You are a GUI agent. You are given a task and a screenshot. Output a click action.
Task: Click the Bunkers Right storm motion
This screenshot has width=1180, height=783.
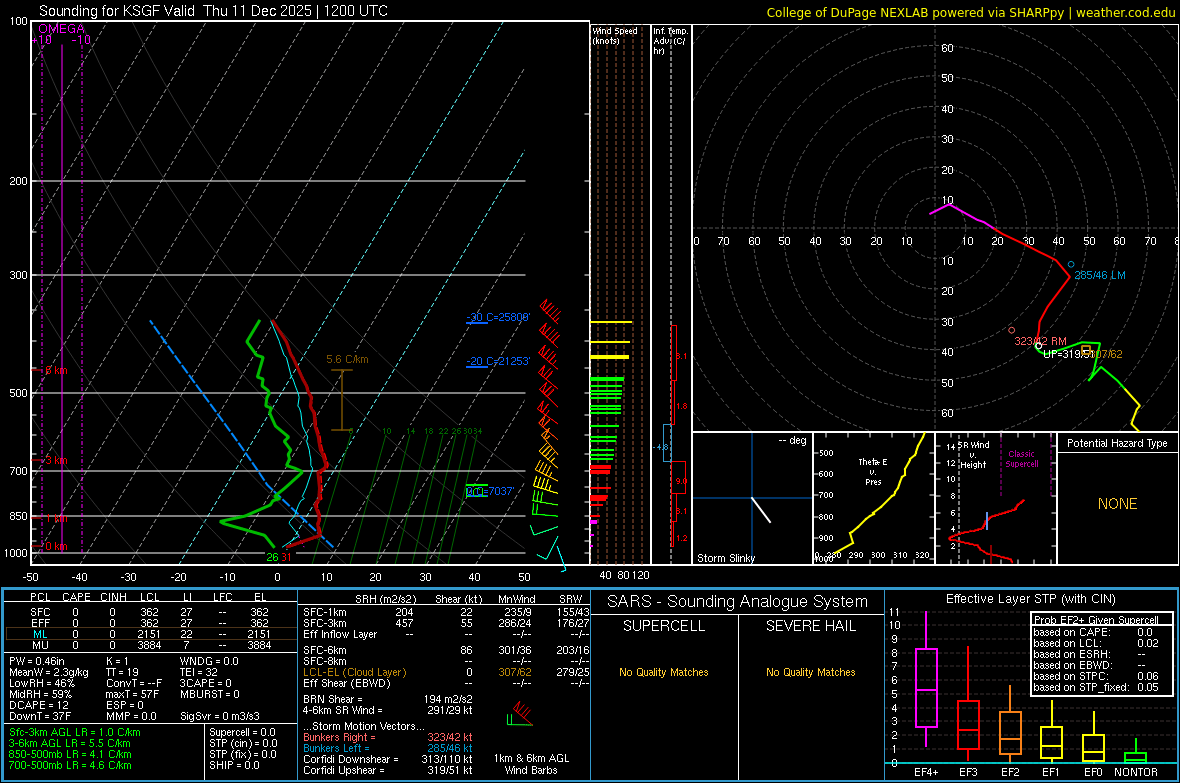[x=388, y=737]
